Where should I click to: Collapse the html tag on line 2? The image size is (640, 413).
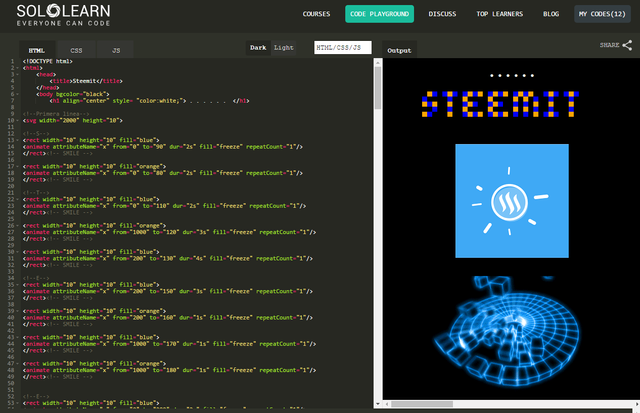18,68
